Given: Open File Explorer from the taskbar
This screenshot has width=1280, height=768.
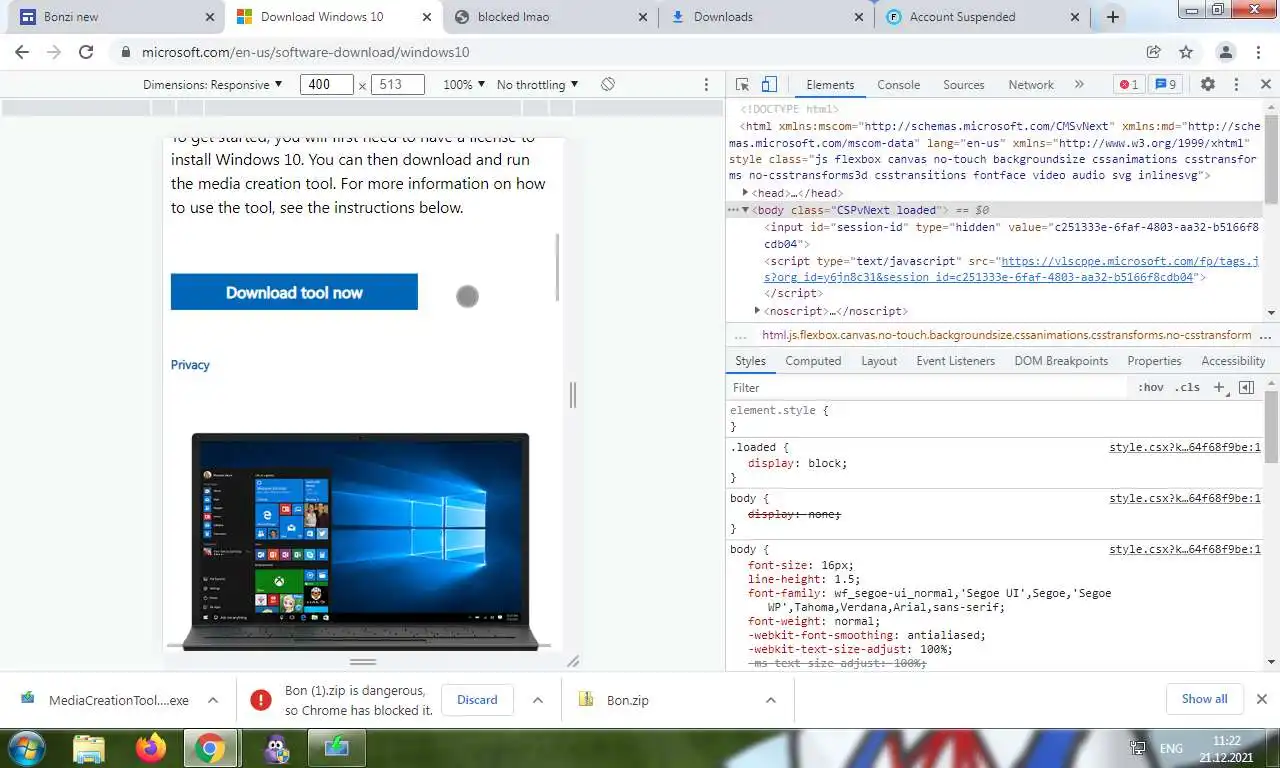Looking at the screenshot, I should (89, 749).
